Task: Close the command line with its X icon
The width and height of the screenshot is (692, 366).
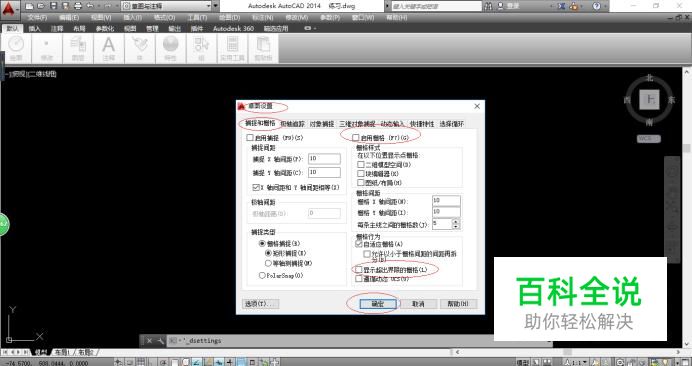Action: (x=149, y=340)
